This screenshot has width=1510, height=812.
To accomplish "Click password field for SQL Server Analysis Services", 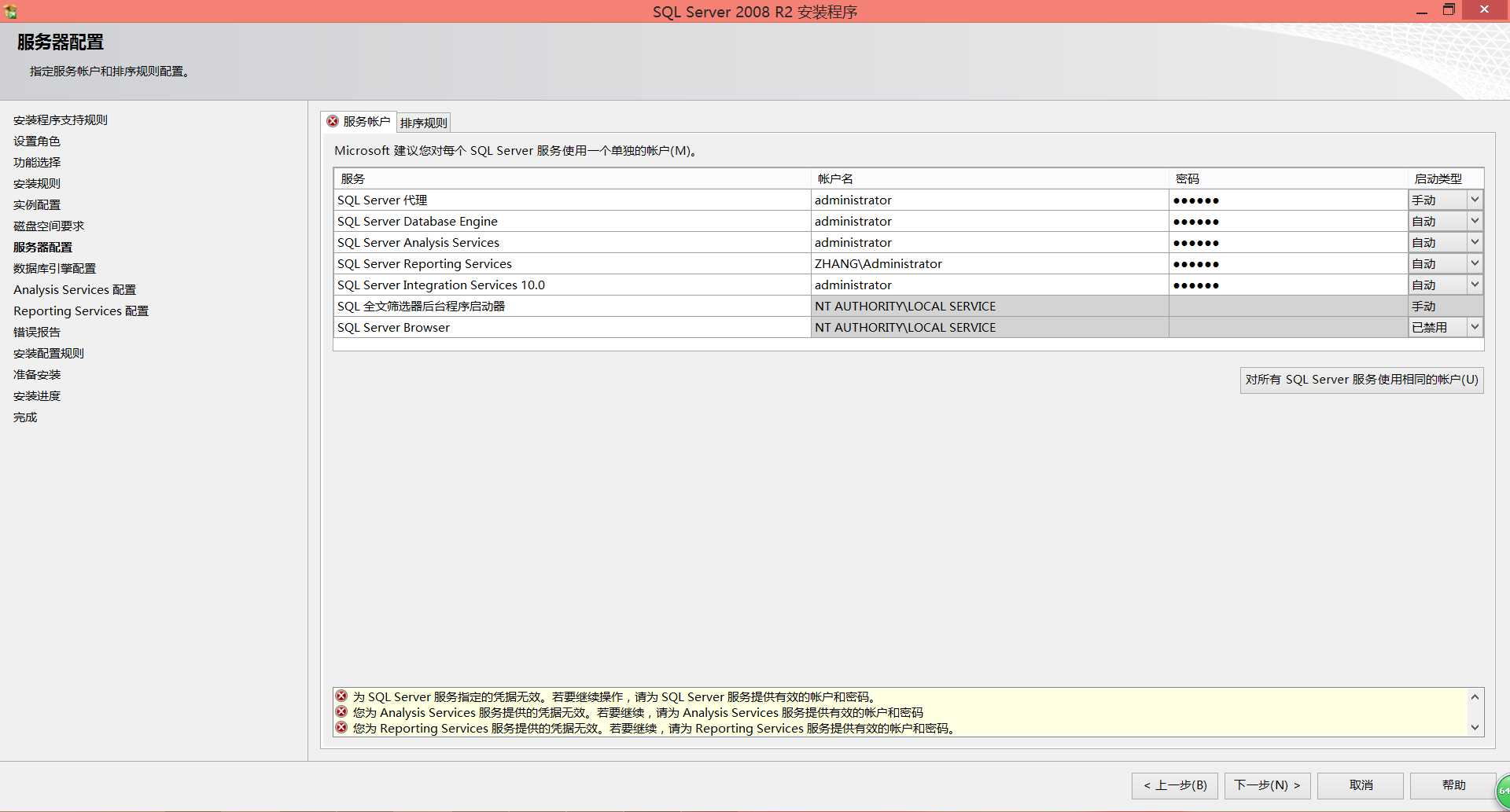I will coord(1288,242).
